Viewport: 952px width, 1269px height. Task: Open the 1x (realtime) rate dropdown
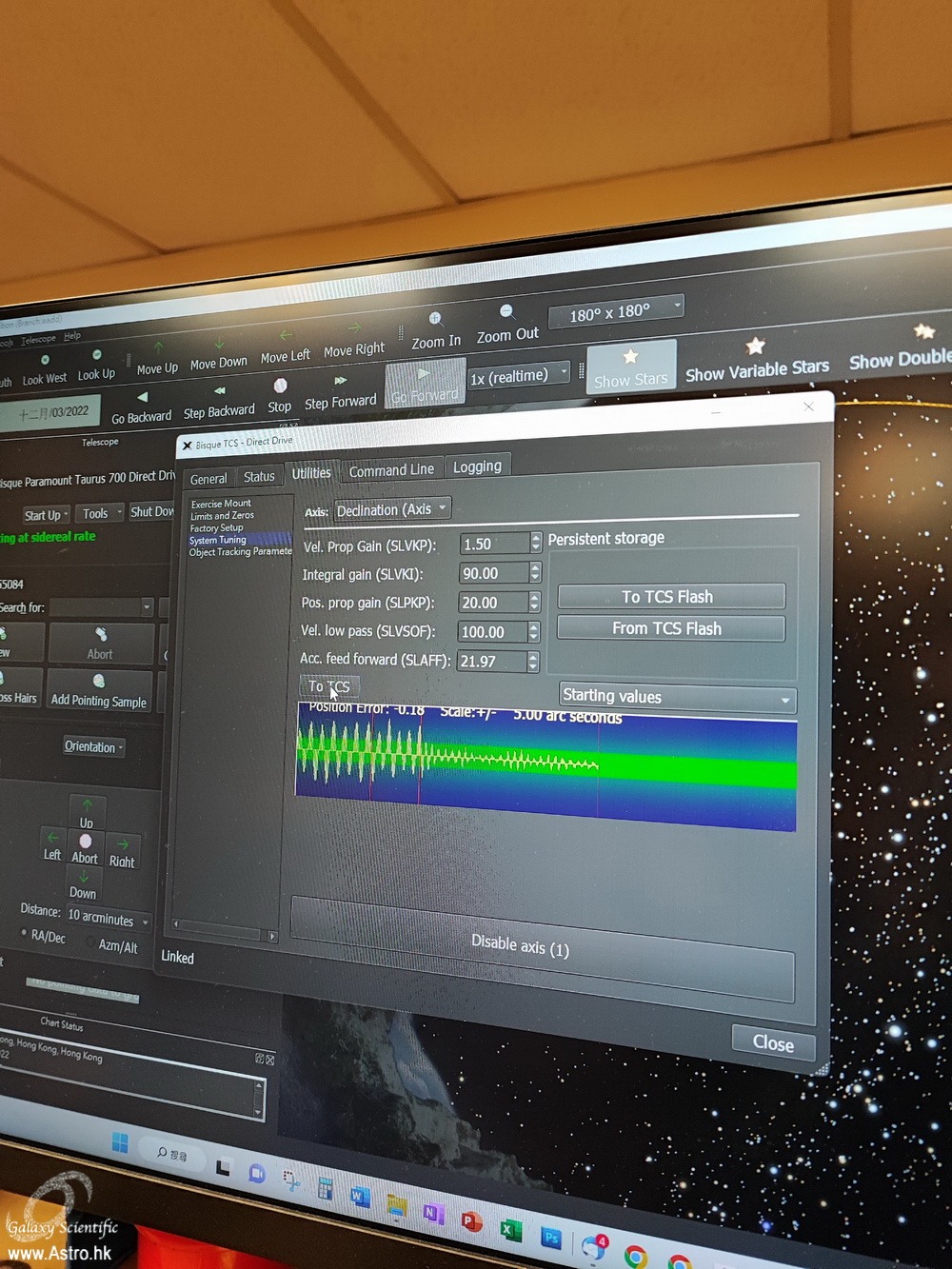pyautogui.click(x=519, y=376)
